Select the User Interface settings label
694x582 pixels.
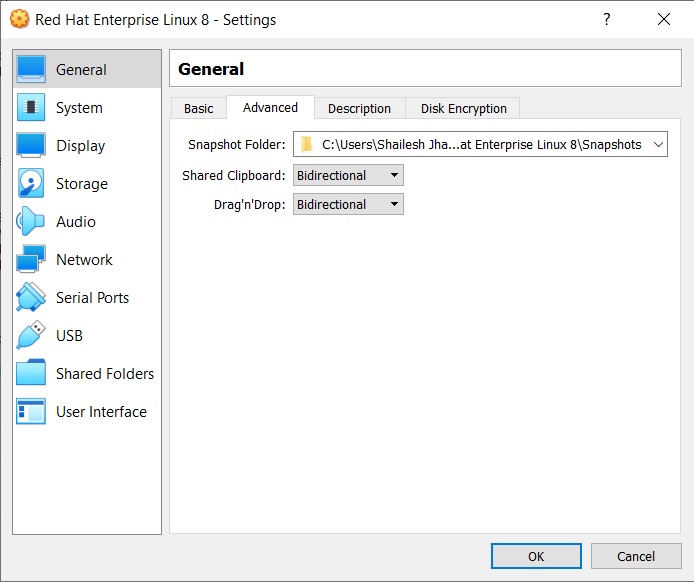[101, 412]
